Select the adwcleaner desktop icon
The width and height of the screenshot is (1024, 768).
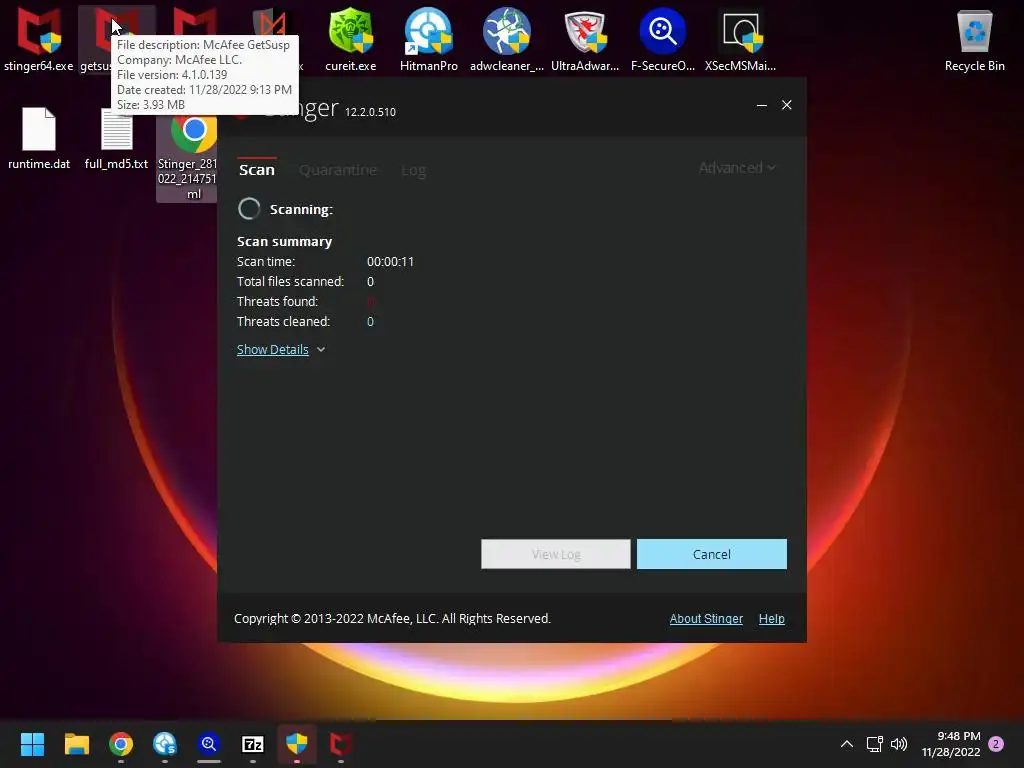pyautogui.click(x=507, y=39)
